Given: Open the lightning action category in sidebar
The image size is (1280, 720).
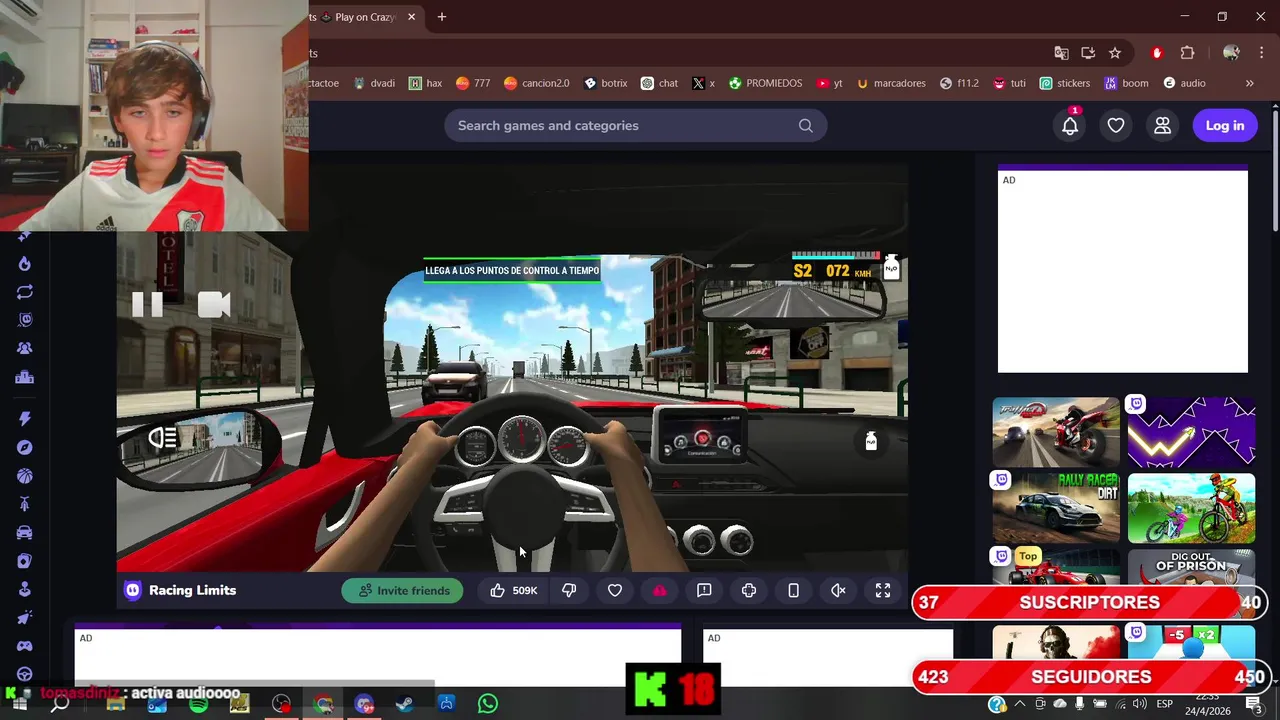Looking at the screenshot, I should [x=25, y=418].
